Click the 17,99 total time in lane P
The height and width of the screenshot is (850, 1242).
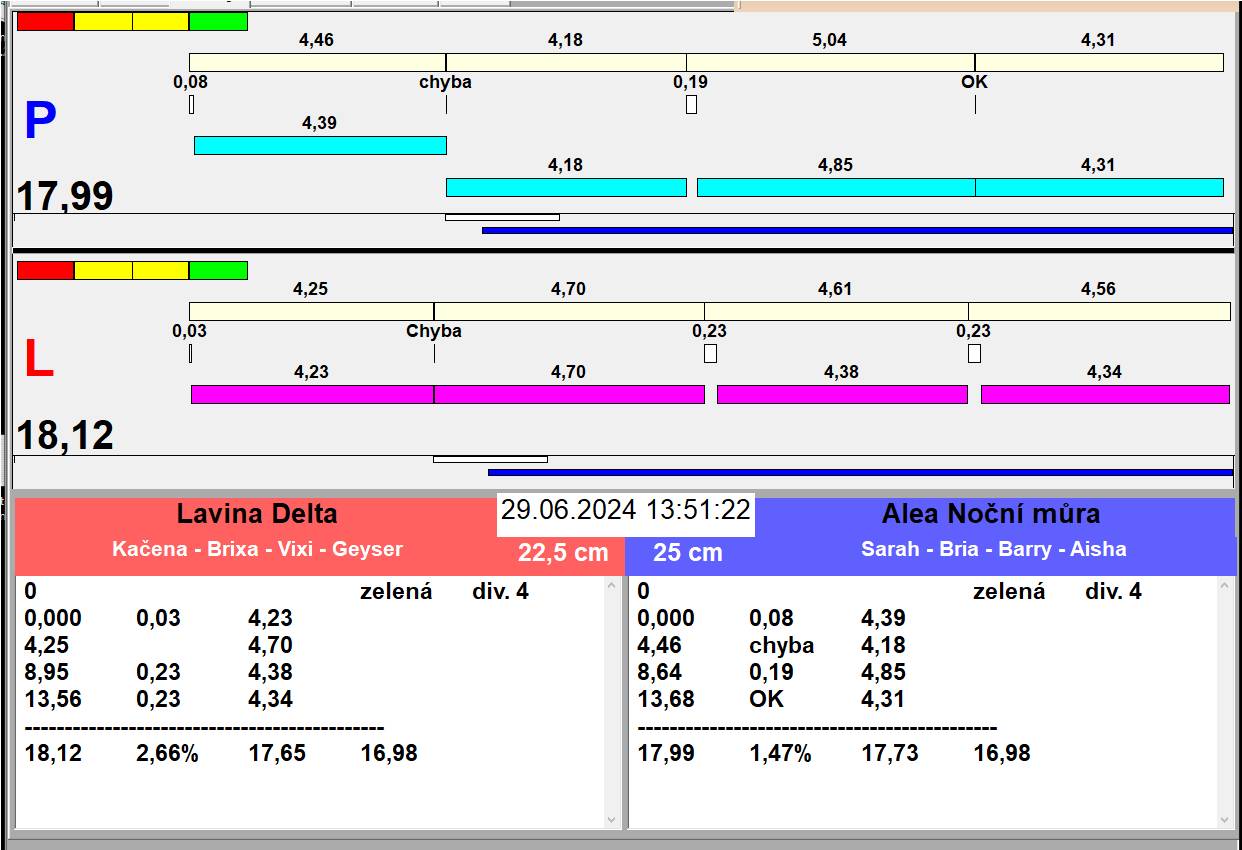pos(65,196)
